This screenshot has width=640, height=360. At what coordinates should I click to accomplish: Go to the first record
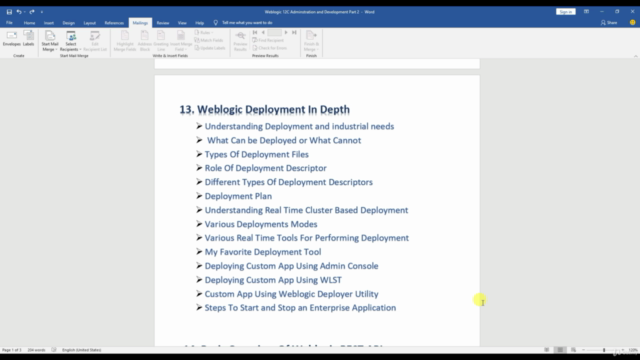tap(255, 32)
